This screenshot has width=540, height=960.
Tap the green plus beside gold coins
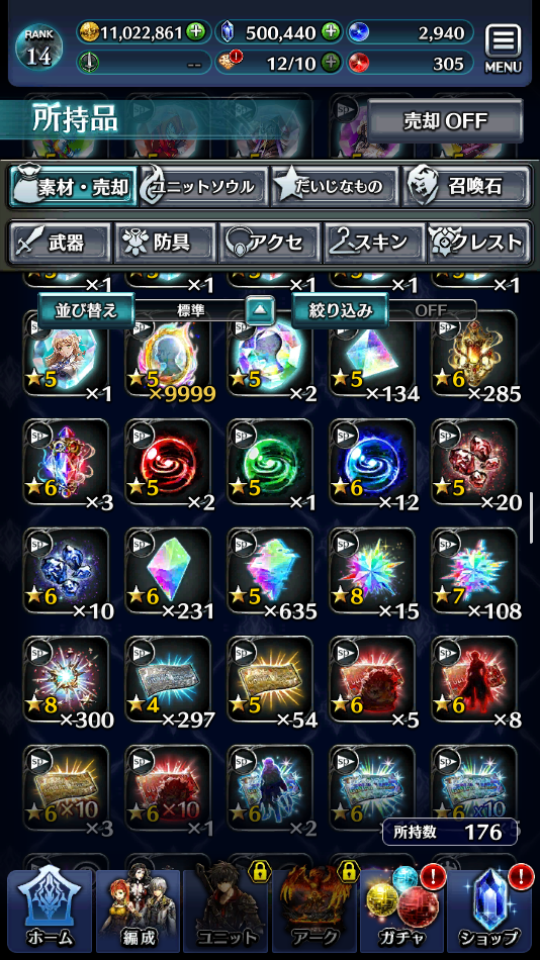tap(196, 32)
